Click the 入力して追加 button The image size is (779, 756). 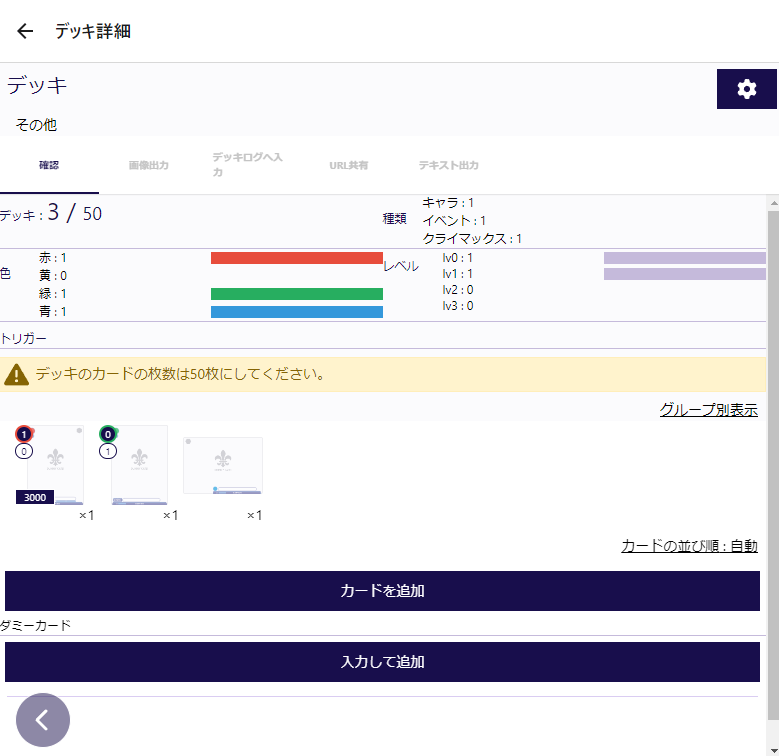click(x=382, y=662)
